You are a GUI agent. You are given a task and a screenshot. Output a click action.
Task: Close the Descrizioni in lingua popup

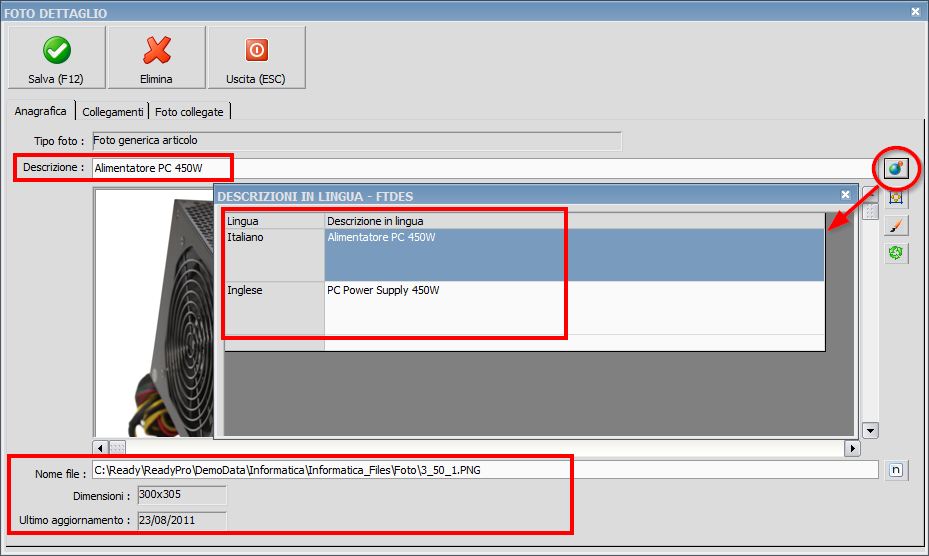tap(845, 195)
